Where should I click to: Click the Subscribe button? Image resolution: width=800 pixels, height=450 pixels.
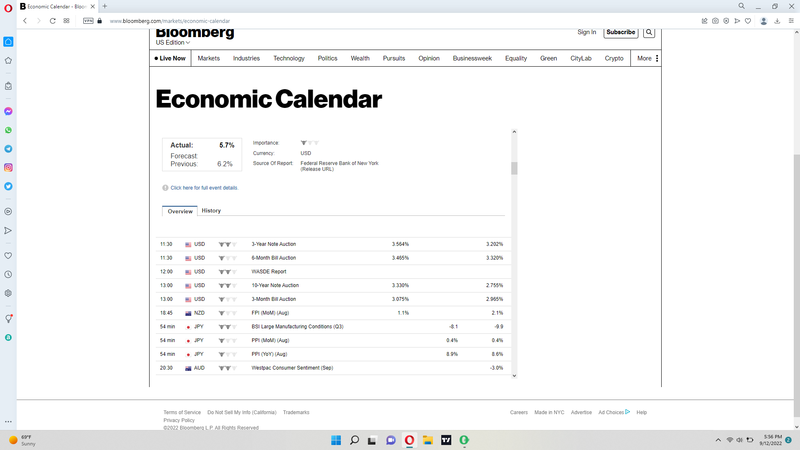pos(620,32)
